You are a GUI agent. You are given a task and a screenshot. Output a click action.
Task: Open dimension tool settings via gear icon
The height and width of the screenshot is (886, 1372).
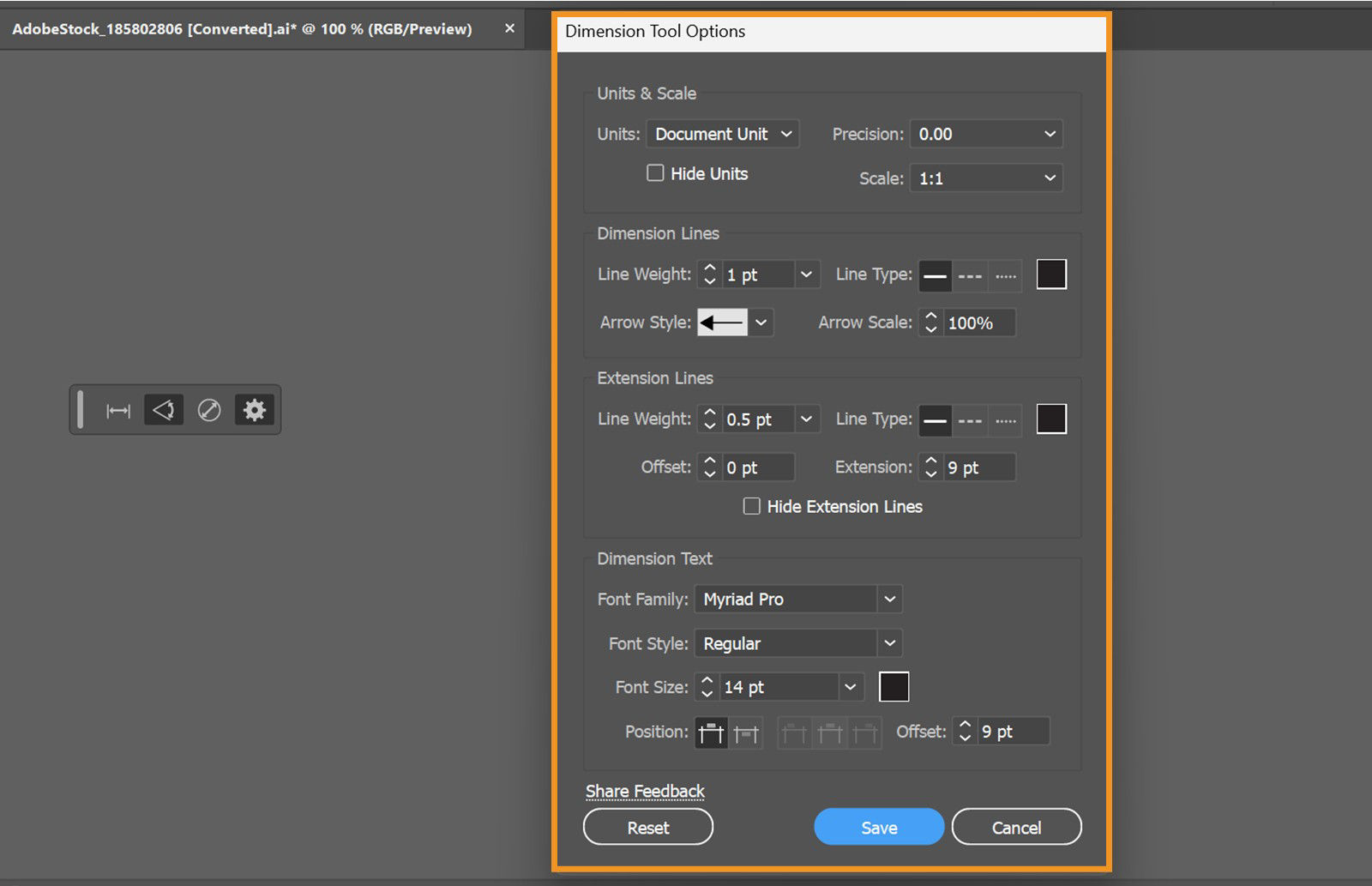coord(254,410)
